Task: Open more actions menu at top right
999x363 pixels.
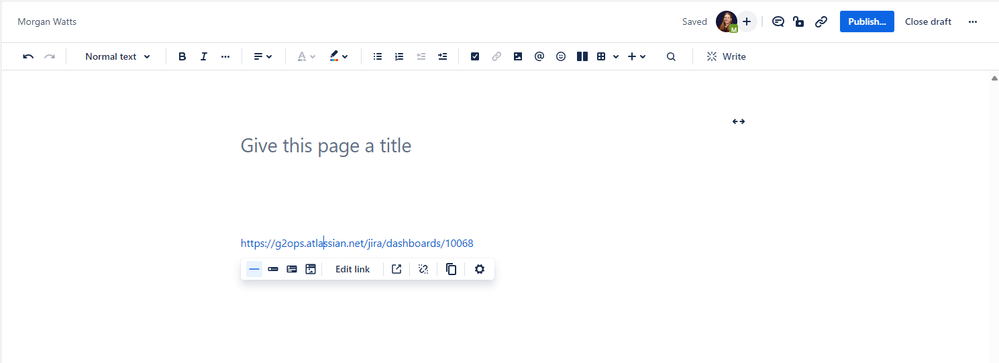Action: (972, 22)
